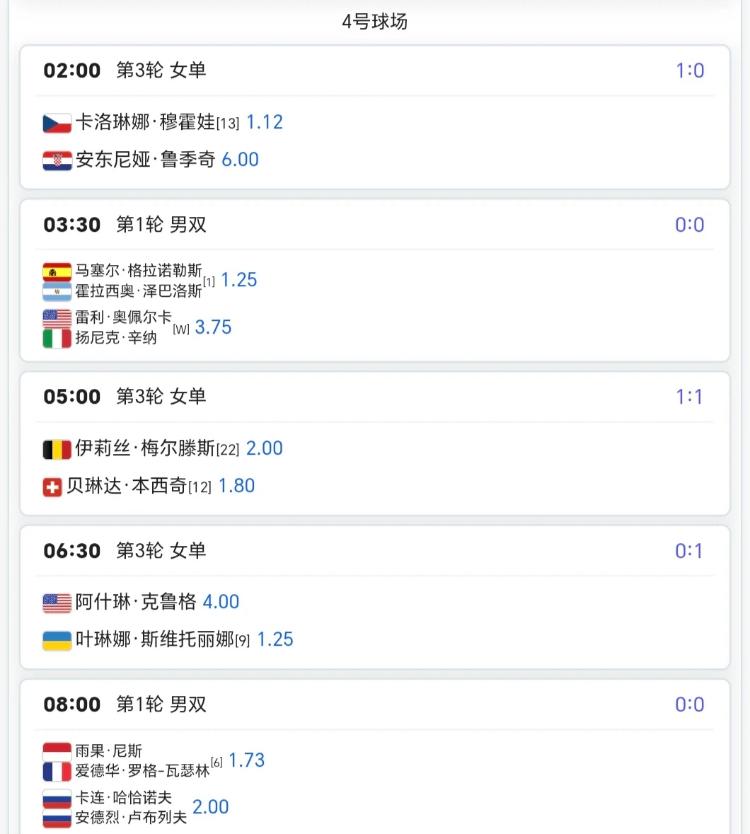Click the Ukrainian flag beside 叶琳娜·斯维托丽娜

coord(57,640)
